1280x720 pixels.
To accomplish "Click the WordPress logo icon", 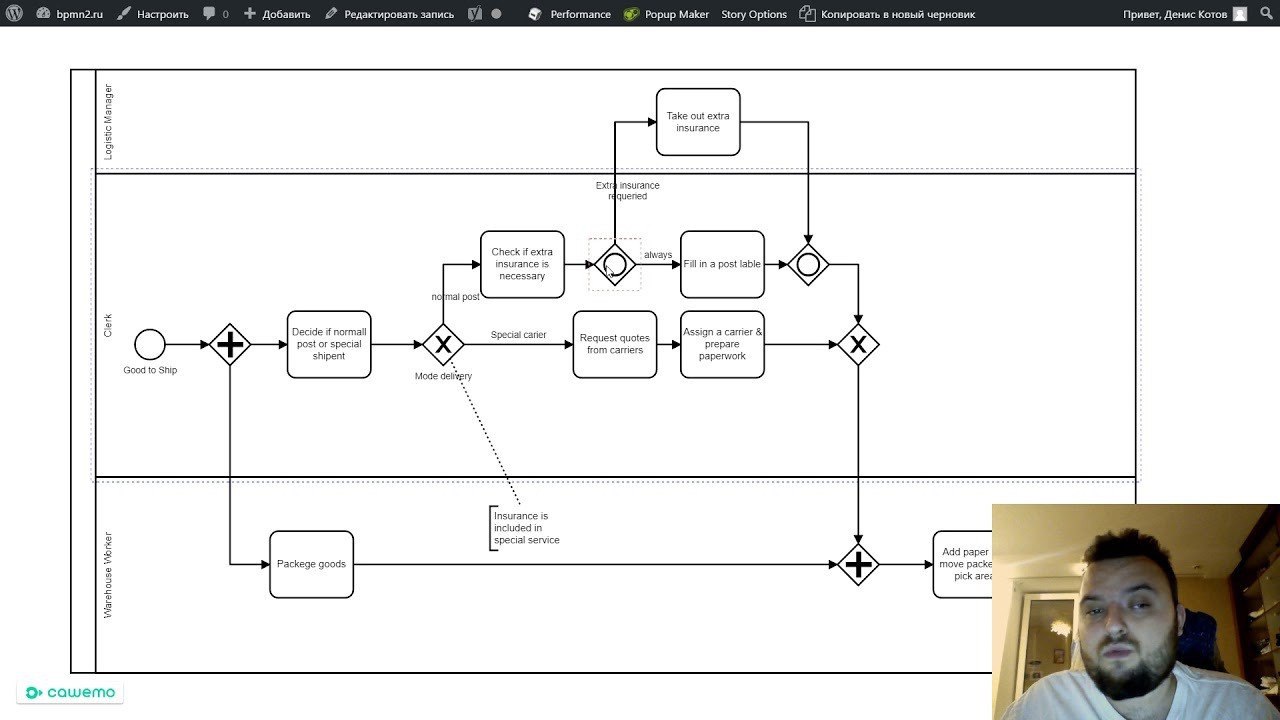I will tap(15, 14).
